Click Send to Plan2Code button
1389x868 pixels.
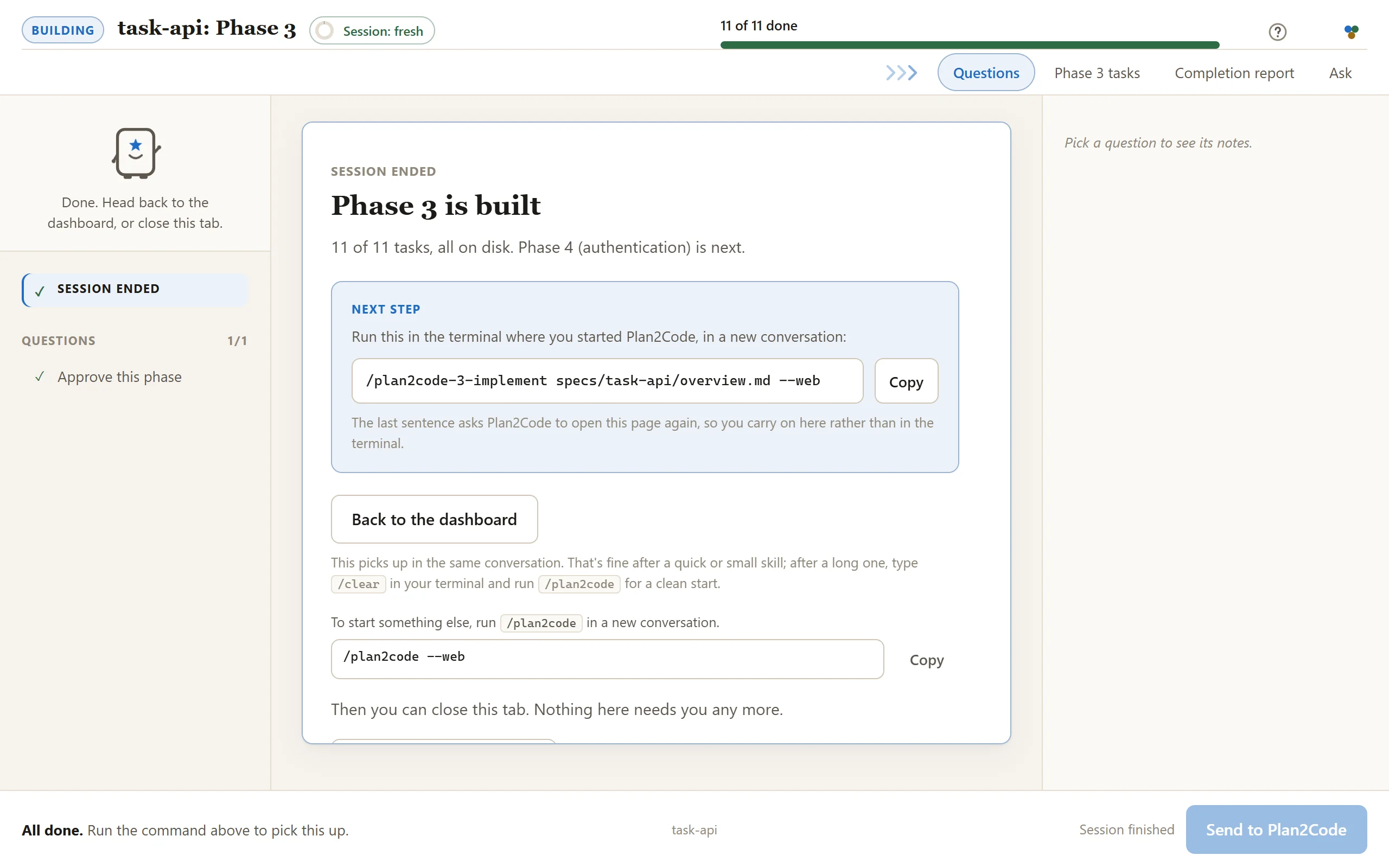point(1276,829)
